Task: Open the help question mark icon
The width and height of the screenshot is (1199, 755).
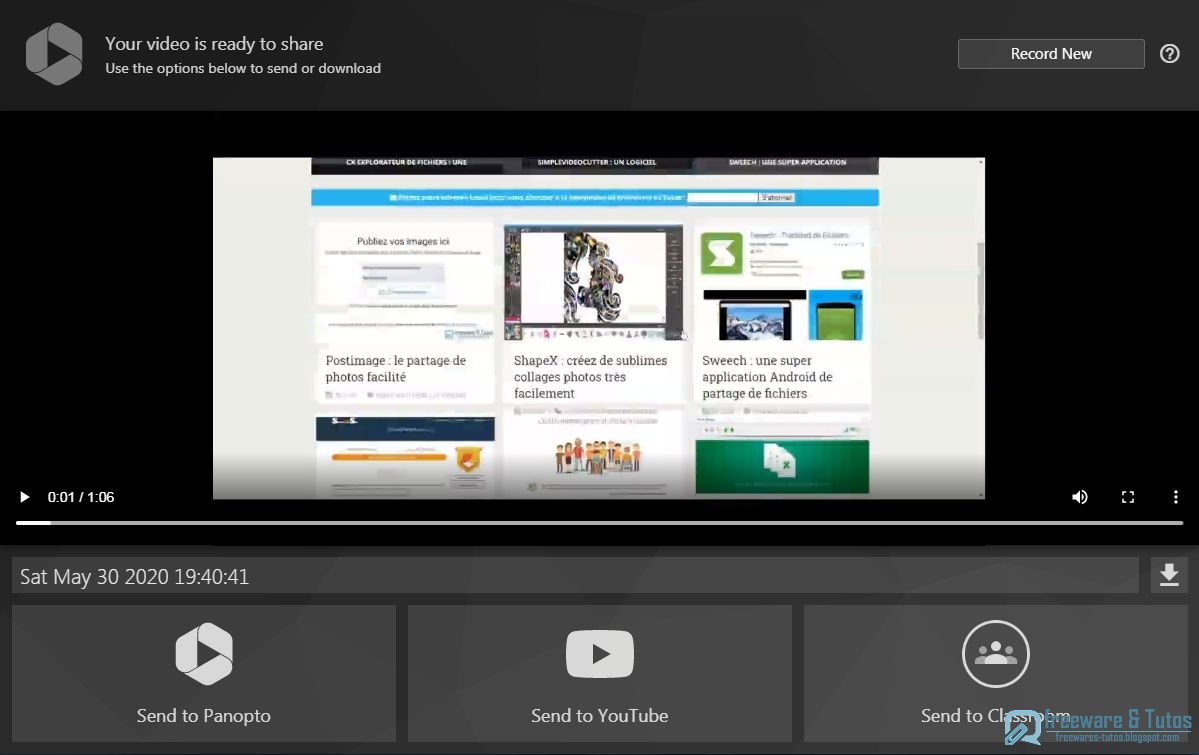Action: [x=1169, y=54]
